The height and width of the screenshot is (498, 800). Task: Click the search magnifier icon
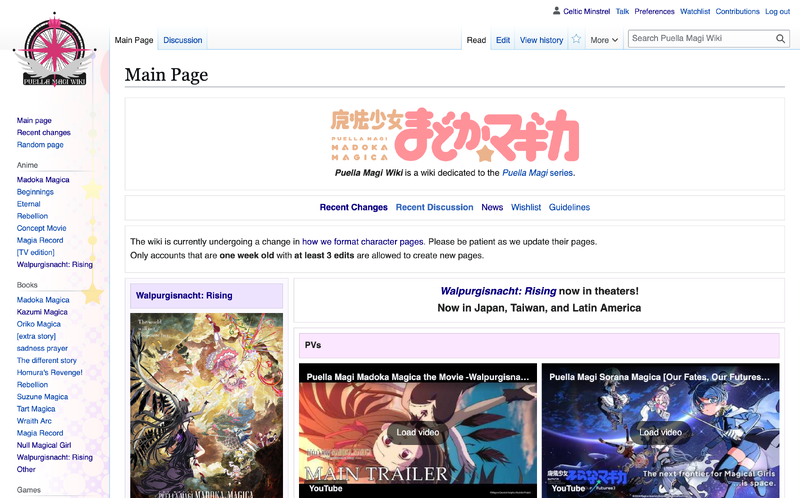point(780,39)
